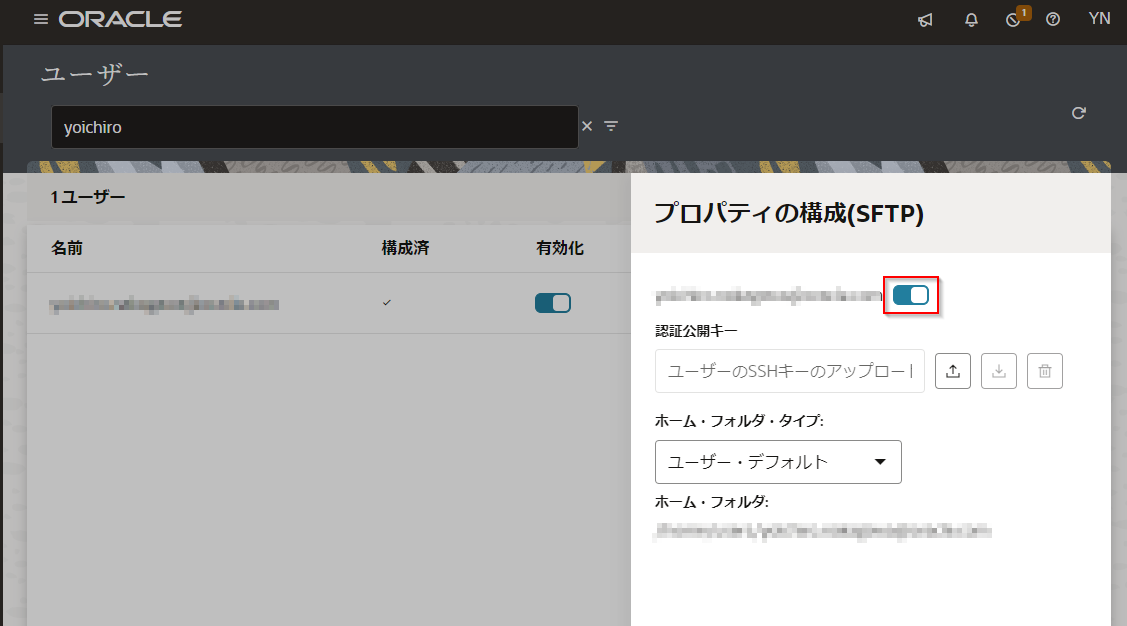Open the header icon with badge 1
Viewport: 1127px width, 626px height.
click(1014, 20)
